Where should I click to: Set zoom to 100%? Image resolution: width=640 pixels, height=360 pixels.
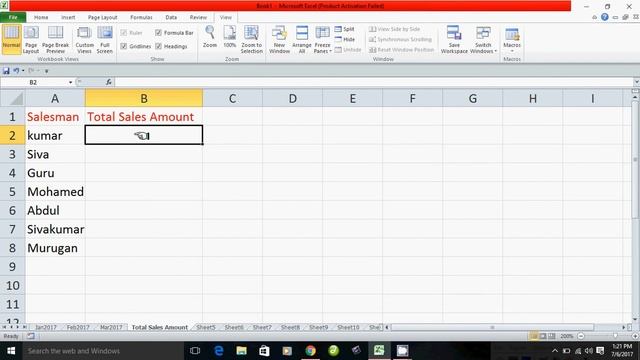[230, 37]
